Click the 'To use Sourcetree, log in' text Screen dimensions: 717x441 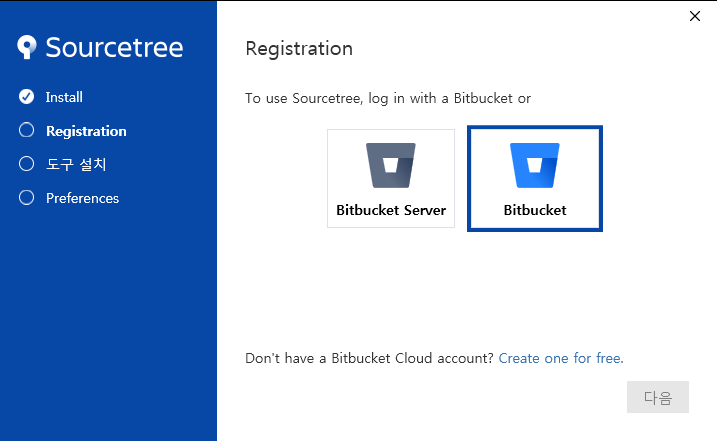tap(388, 98)
